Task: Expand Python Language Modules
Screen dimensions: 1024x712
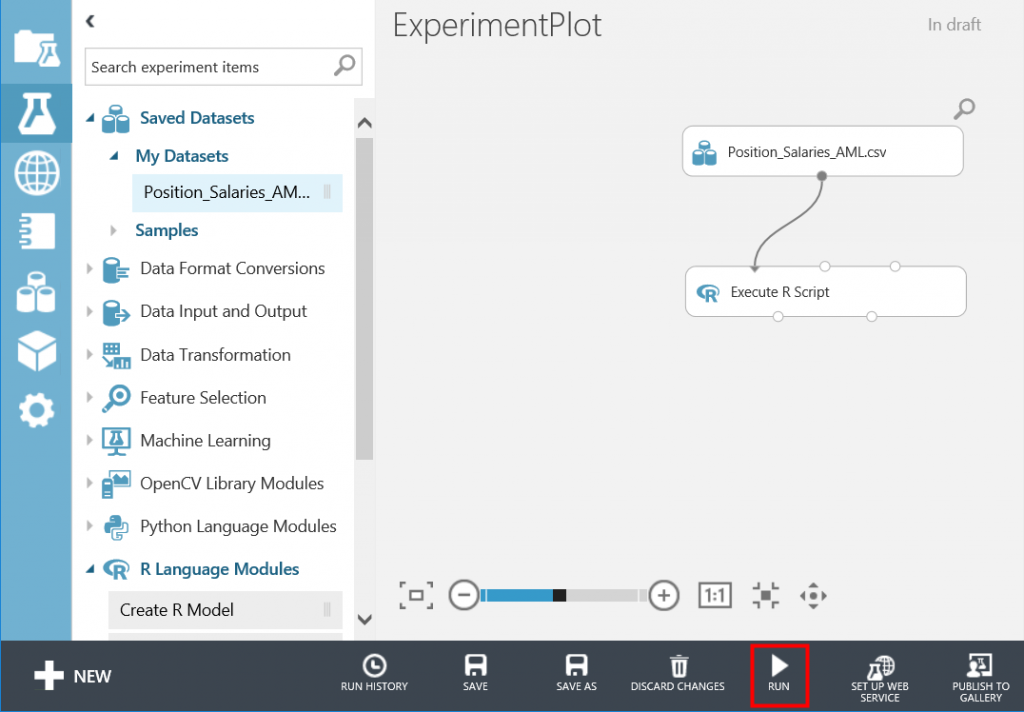Action: tap(89, 526)
